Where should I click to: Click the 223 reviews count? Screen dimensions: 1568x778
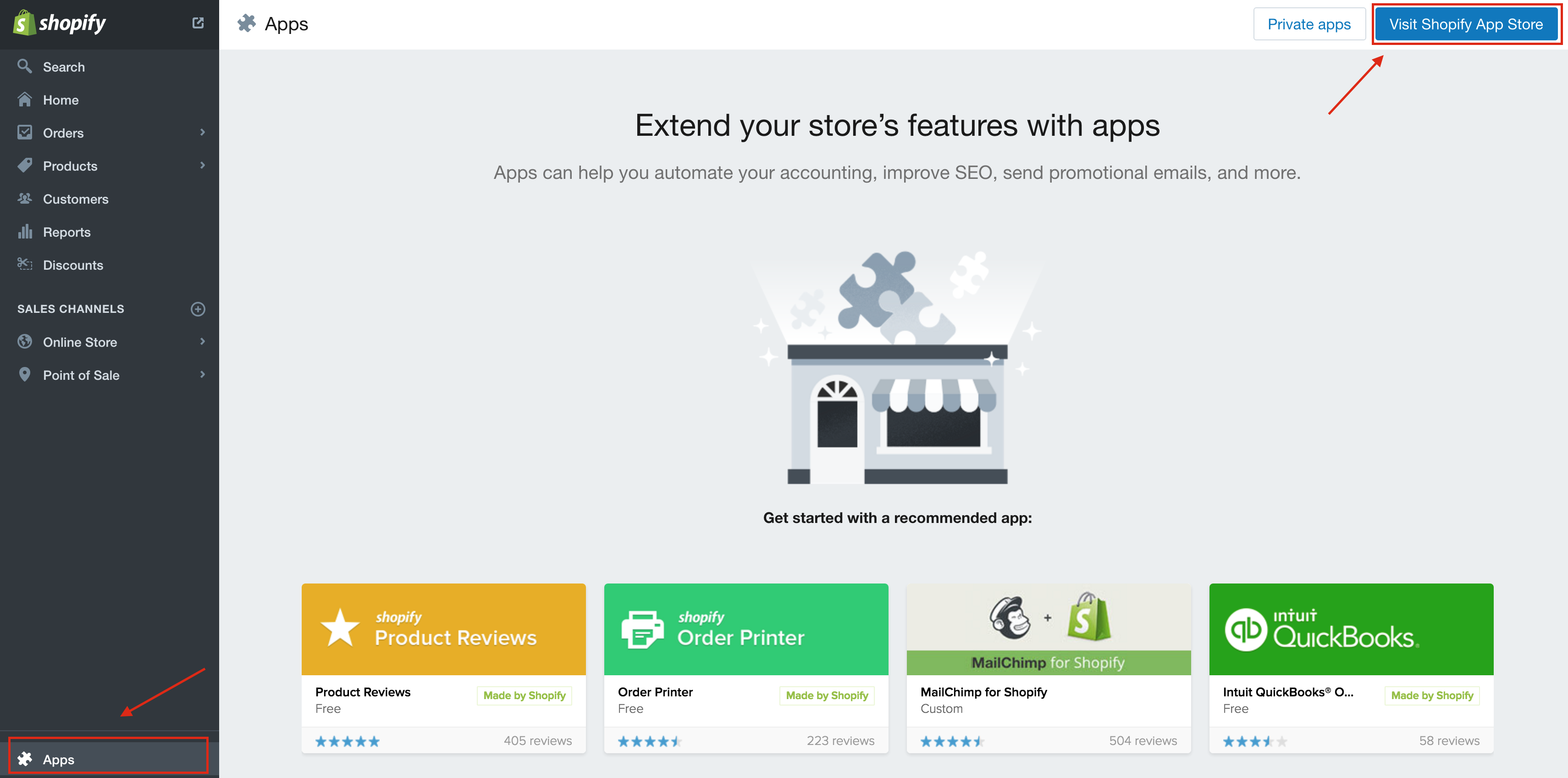(x=840, y=740)
